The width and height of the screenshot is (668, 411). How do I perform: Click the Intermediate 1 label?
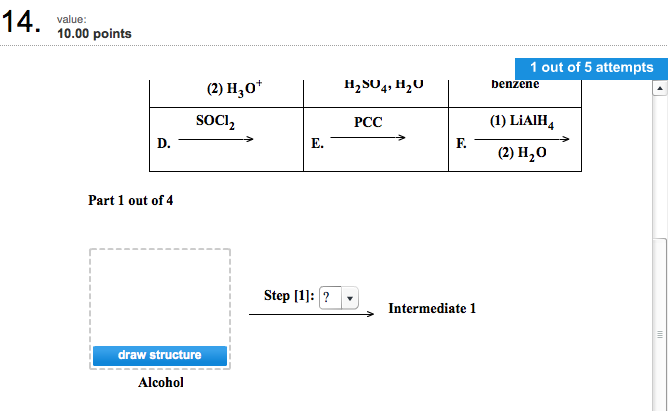click(x=432, y=308)
